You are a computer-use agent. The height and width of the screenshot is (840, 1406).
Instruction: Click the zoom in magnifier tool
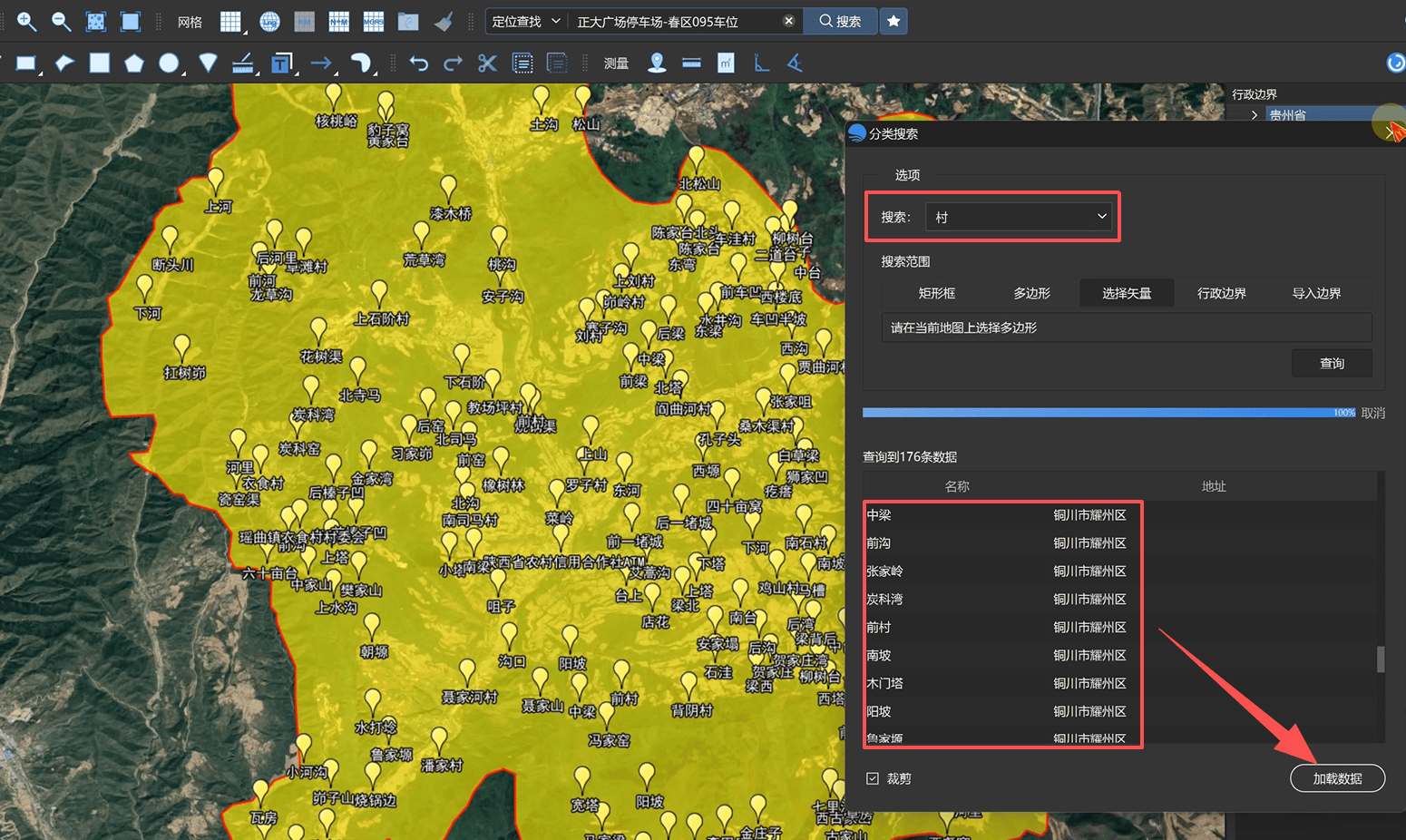point(26,21)
